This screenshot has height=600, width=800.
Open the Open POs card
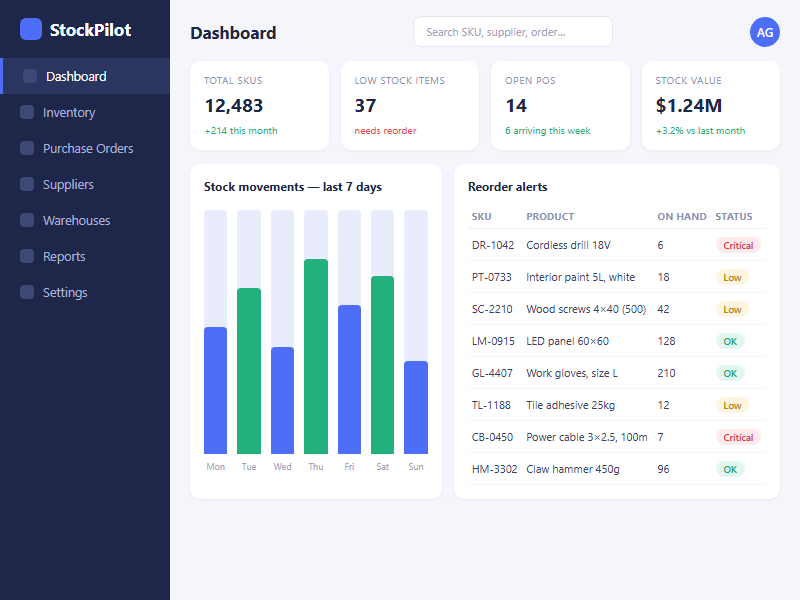tap(560, 106)
